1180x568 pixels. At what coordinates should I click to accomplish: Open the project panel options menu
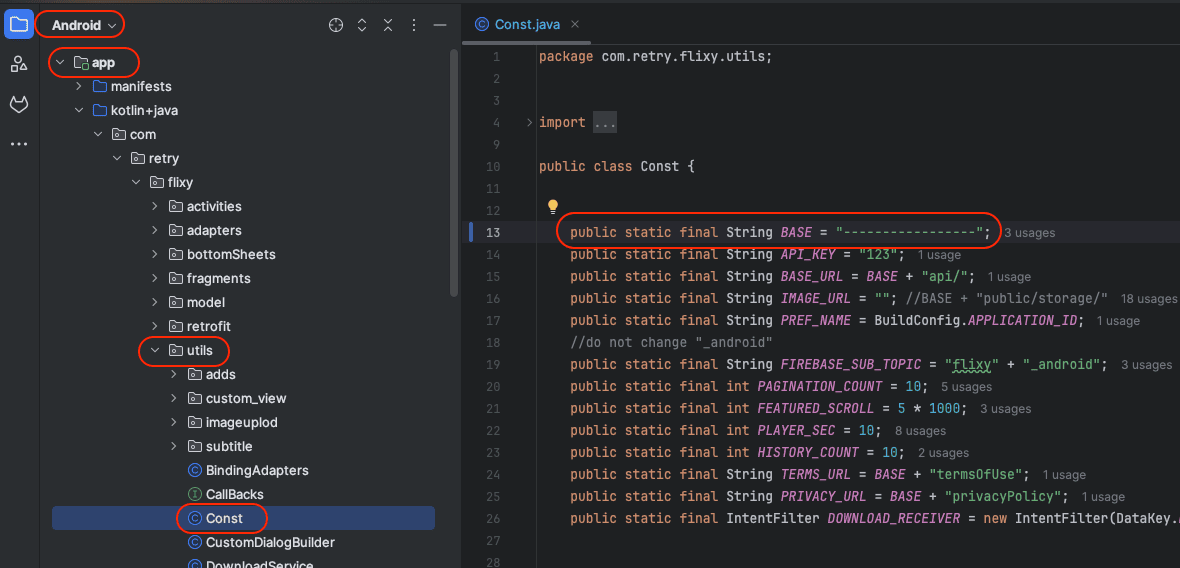tap(414, 25)
